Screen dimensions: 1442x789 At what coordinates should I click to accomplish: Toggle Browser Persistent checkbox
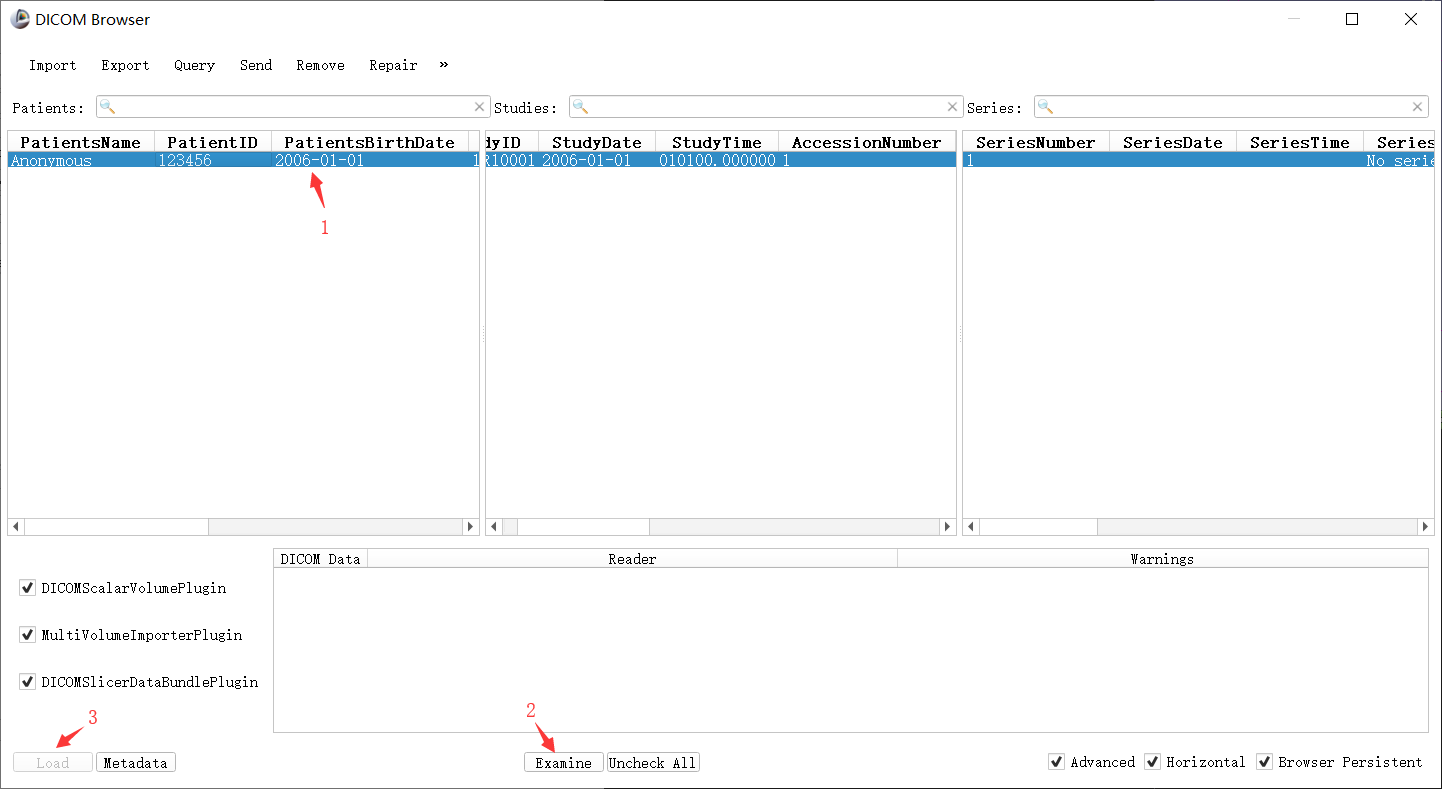point(1265,762)
